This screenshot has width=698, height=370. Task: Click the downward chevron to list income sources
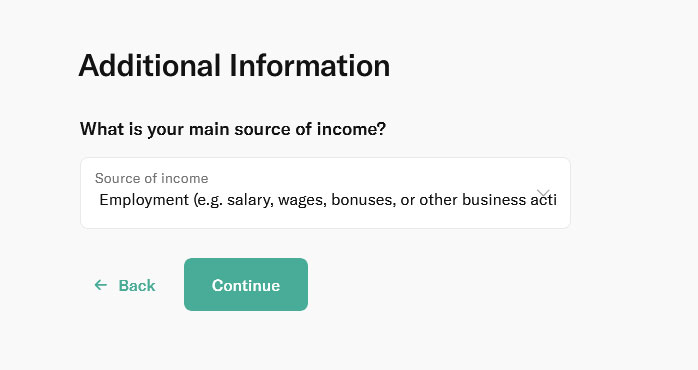(543, 193)
